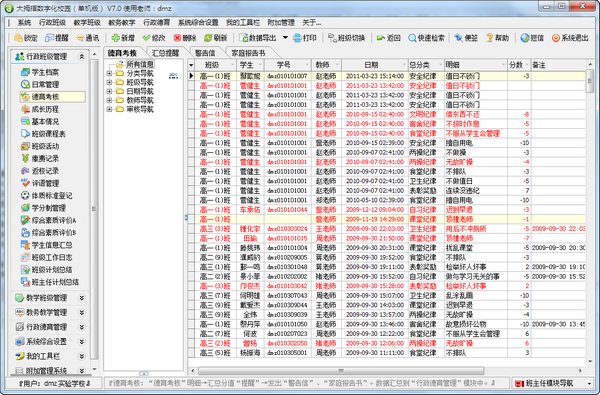The image size is (600, 395).
Task: Add a new record with 新增
Action: (x=123, y=38)
